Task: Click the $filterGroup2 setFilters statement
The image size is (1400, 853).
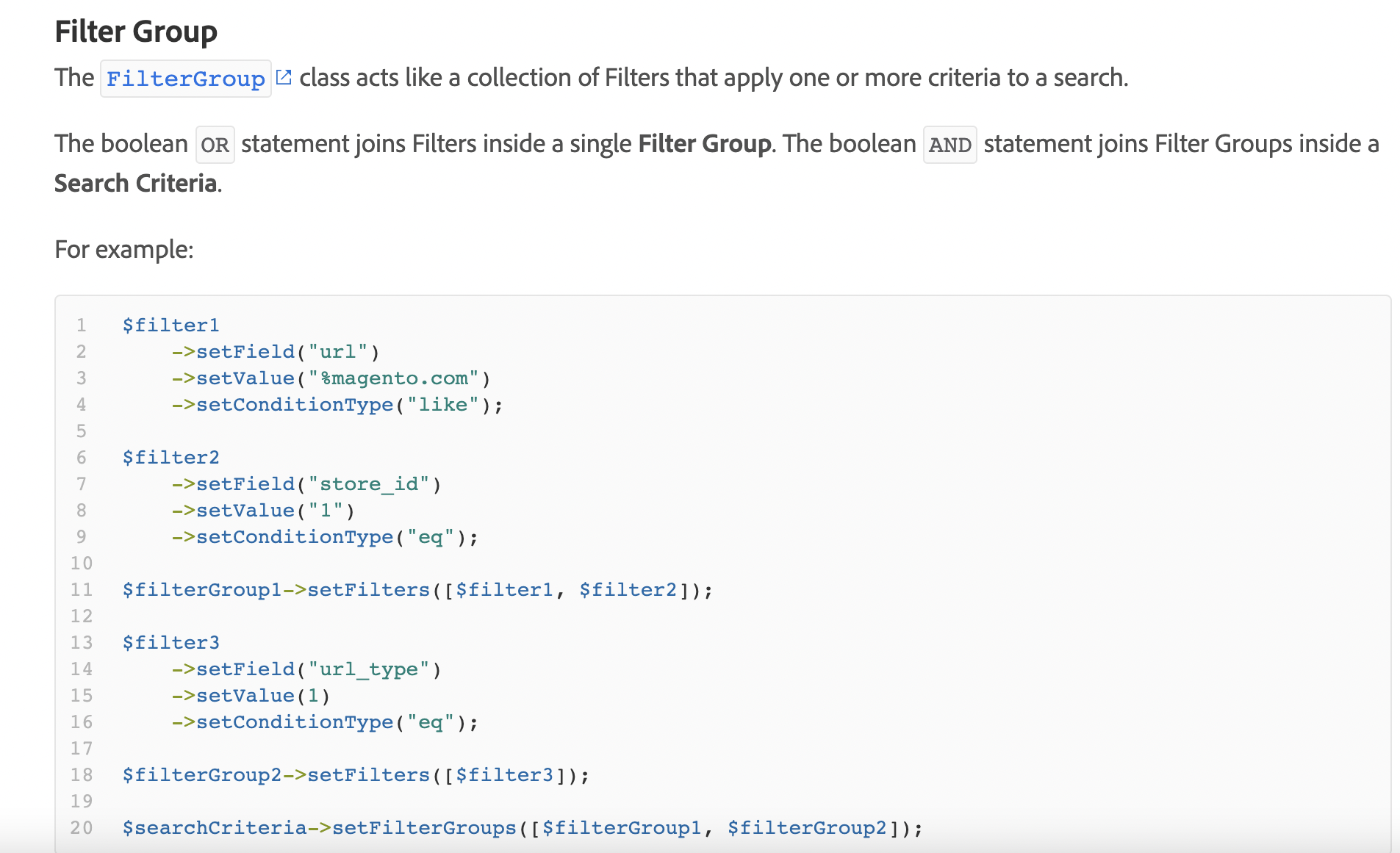Action: pyautogui.click(x=355, y=774)
